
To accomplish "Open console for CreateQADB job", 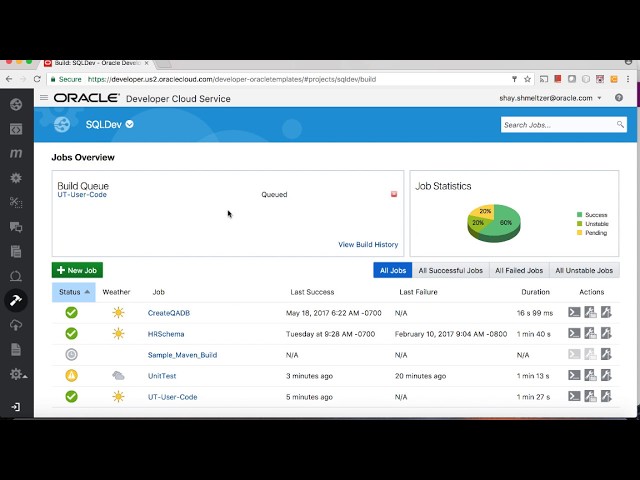I will (574, 313).
